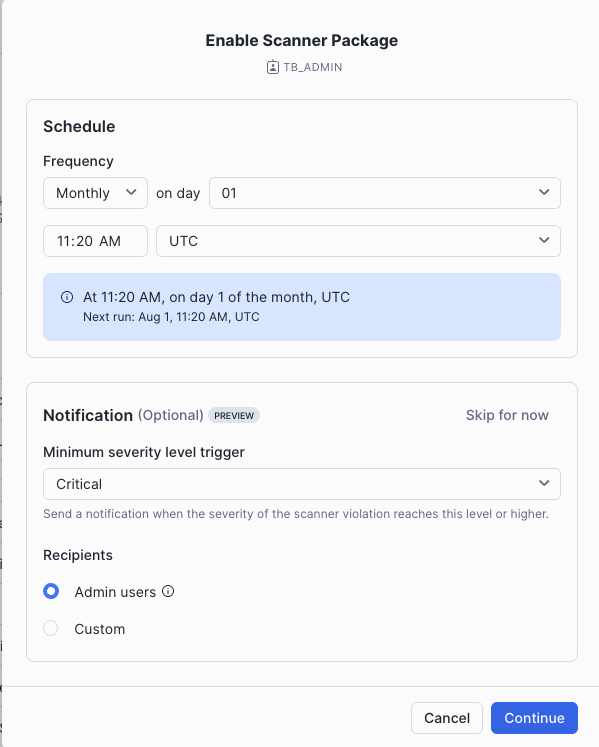Click the TB_ADMIN account badge icon

272,67
